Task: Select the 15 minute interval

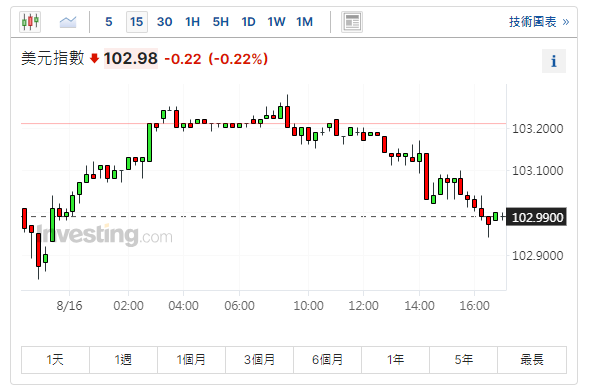Action: (136, 22)
